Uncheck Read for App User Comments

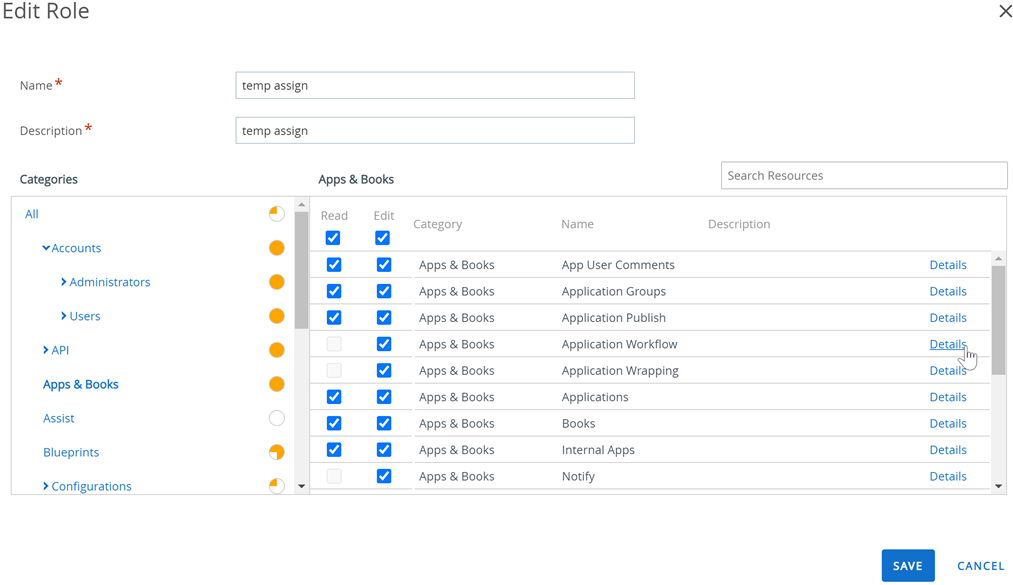(x=334, y=265)
